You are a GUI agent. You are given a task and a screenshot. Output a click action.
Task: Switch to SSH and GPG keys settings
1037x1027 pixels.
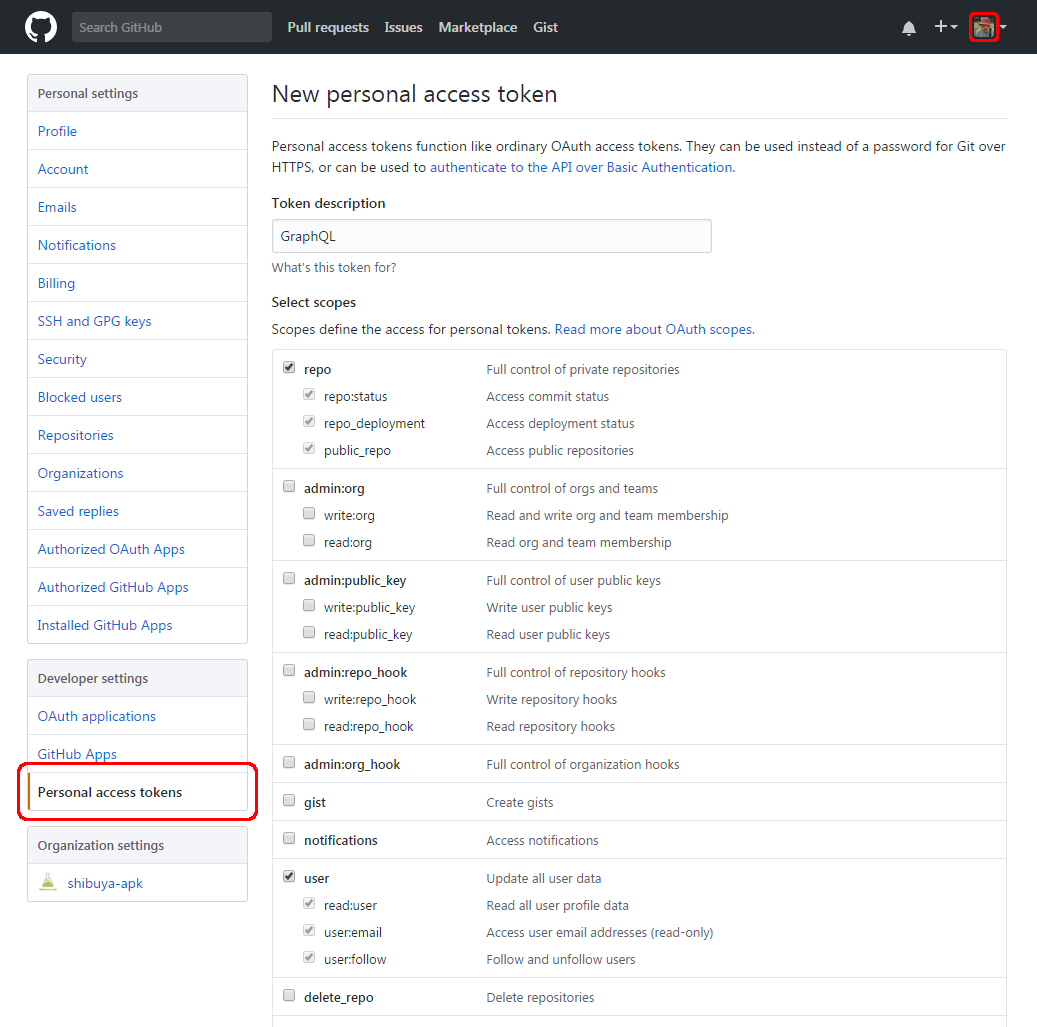[94, 321]
